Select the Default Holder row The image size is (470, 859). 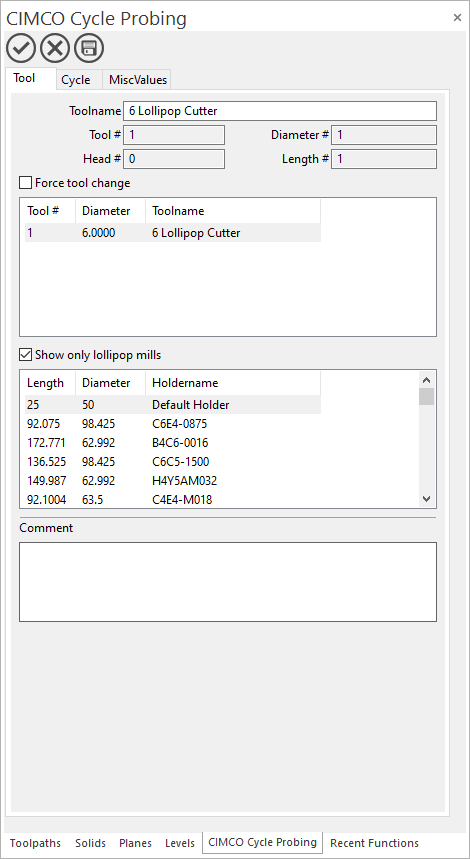click(x=173, y=405)
